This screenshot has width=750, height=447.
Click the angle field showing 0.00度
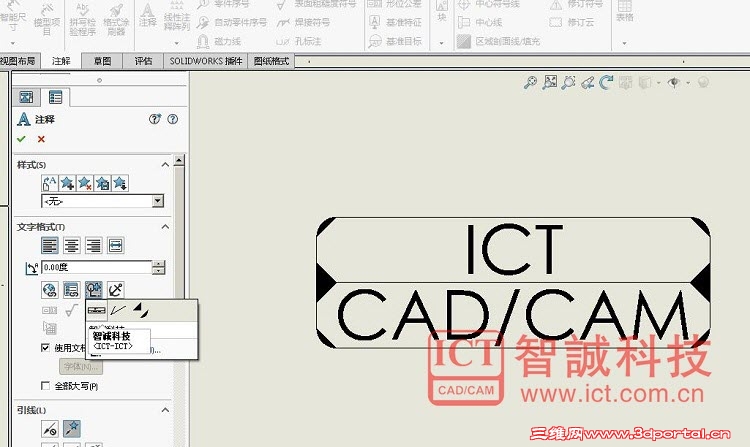[97, 267]
